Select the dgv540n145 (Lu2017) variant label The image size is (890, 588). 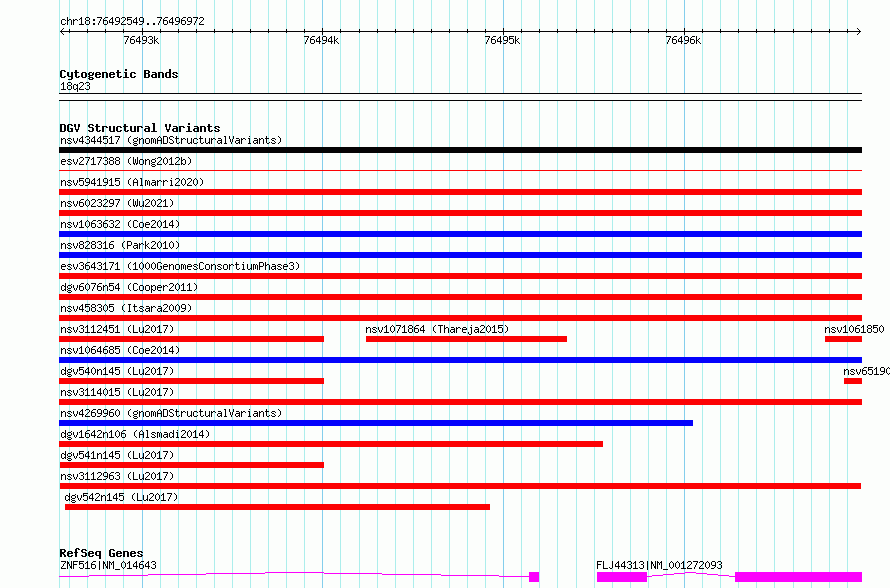(117, 371)
